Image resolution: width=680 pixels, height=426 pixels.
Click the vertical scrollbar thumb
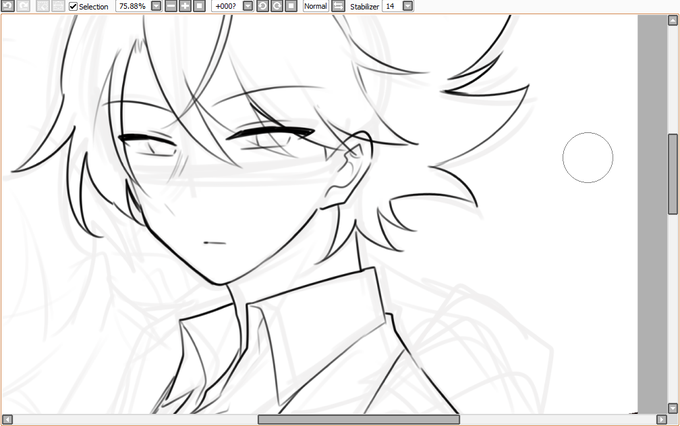tap(673, 174)
